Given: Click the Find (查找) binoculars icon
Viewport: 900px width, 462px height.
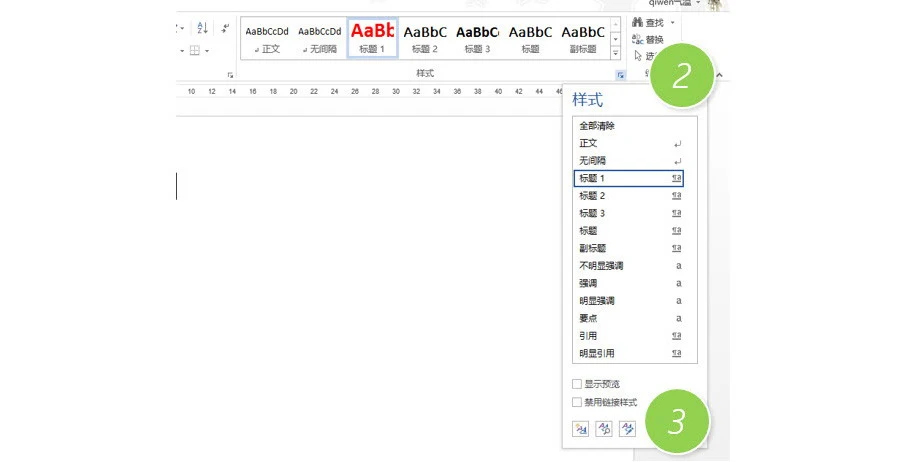Looking at the screenshot, I should (x=638, y=23).
